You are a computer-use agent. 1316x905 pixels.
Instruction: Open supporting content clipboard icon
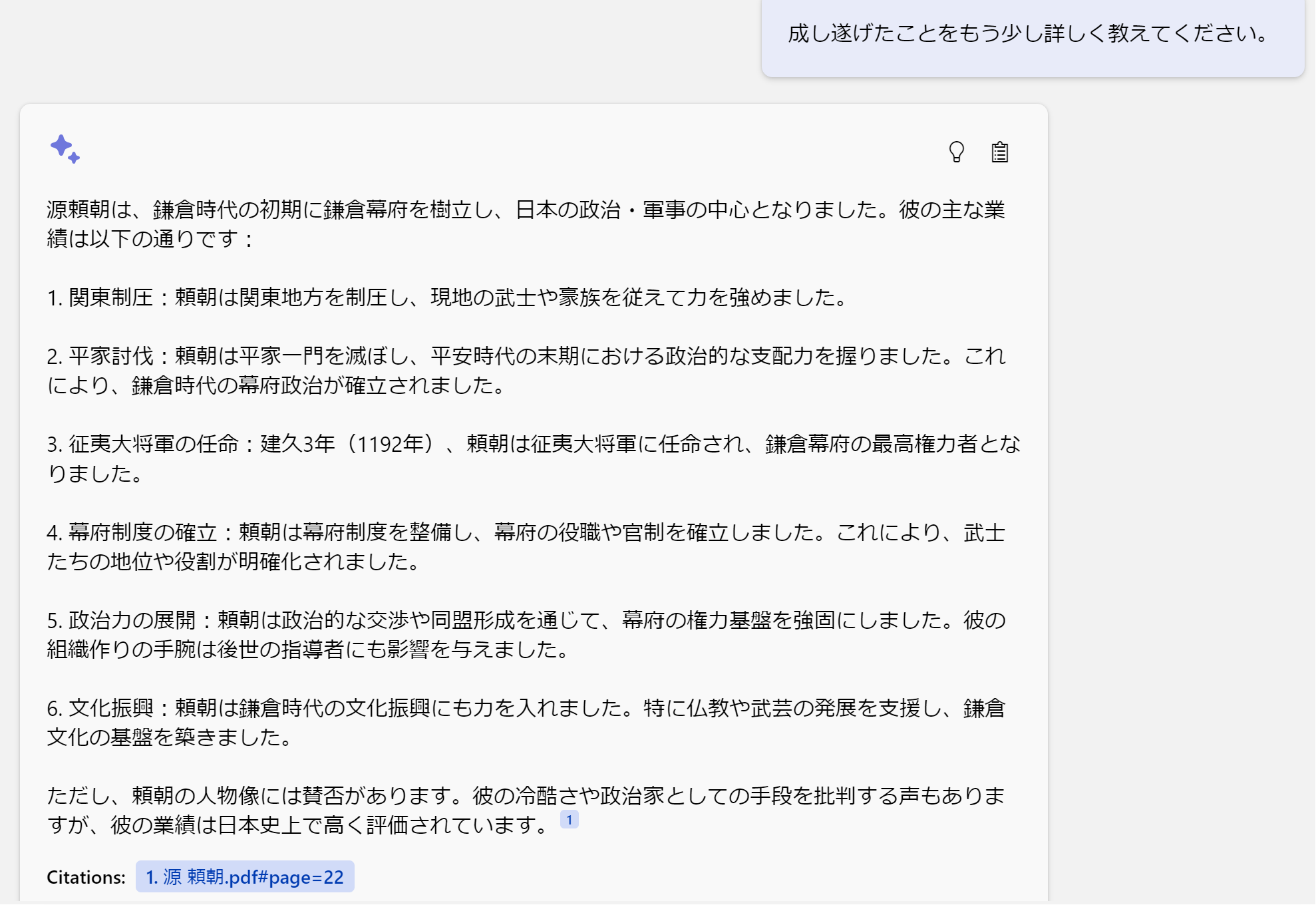click(x=999, y=152)
